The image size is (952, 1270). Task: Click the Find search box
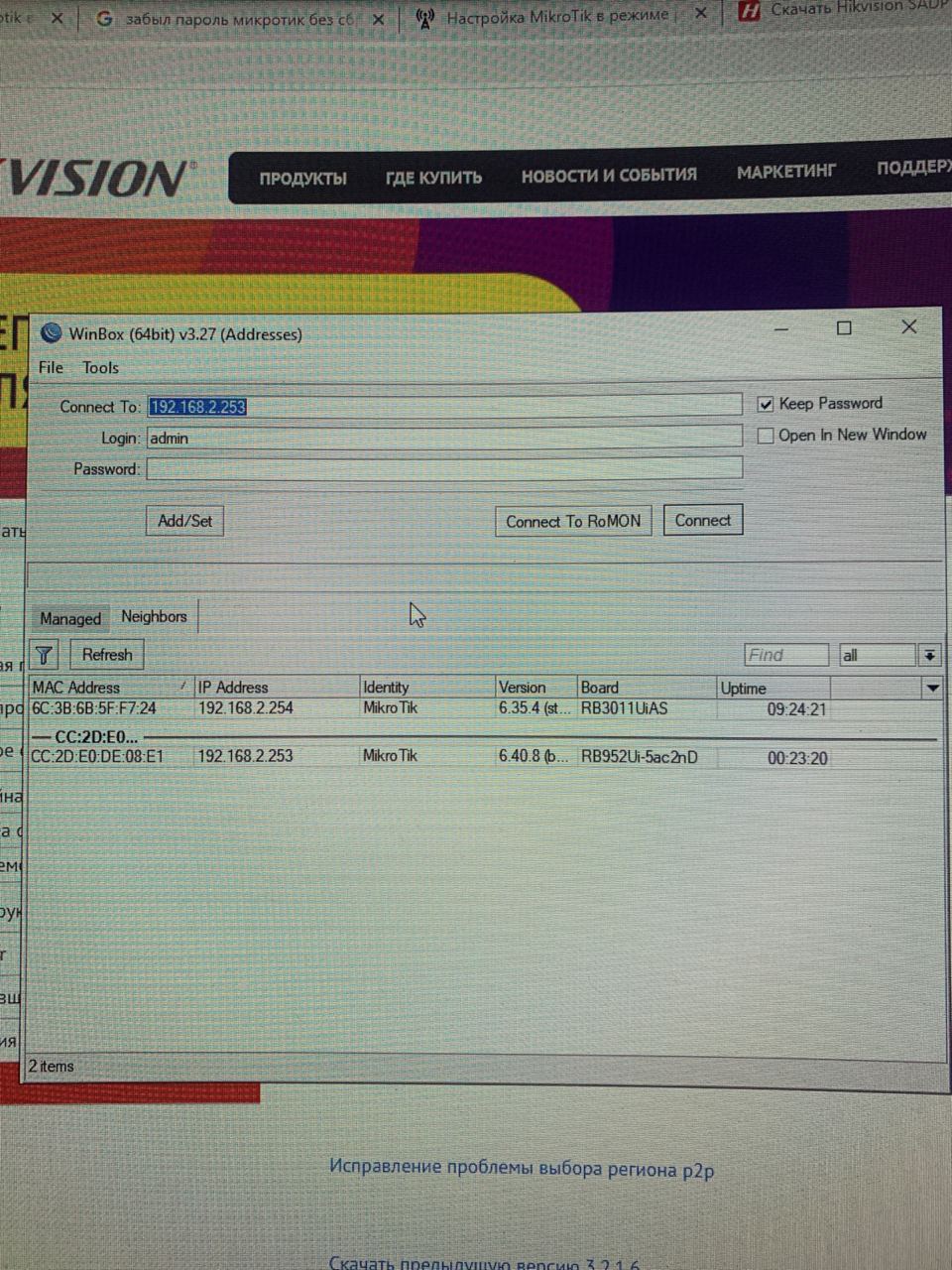point(786,655)
